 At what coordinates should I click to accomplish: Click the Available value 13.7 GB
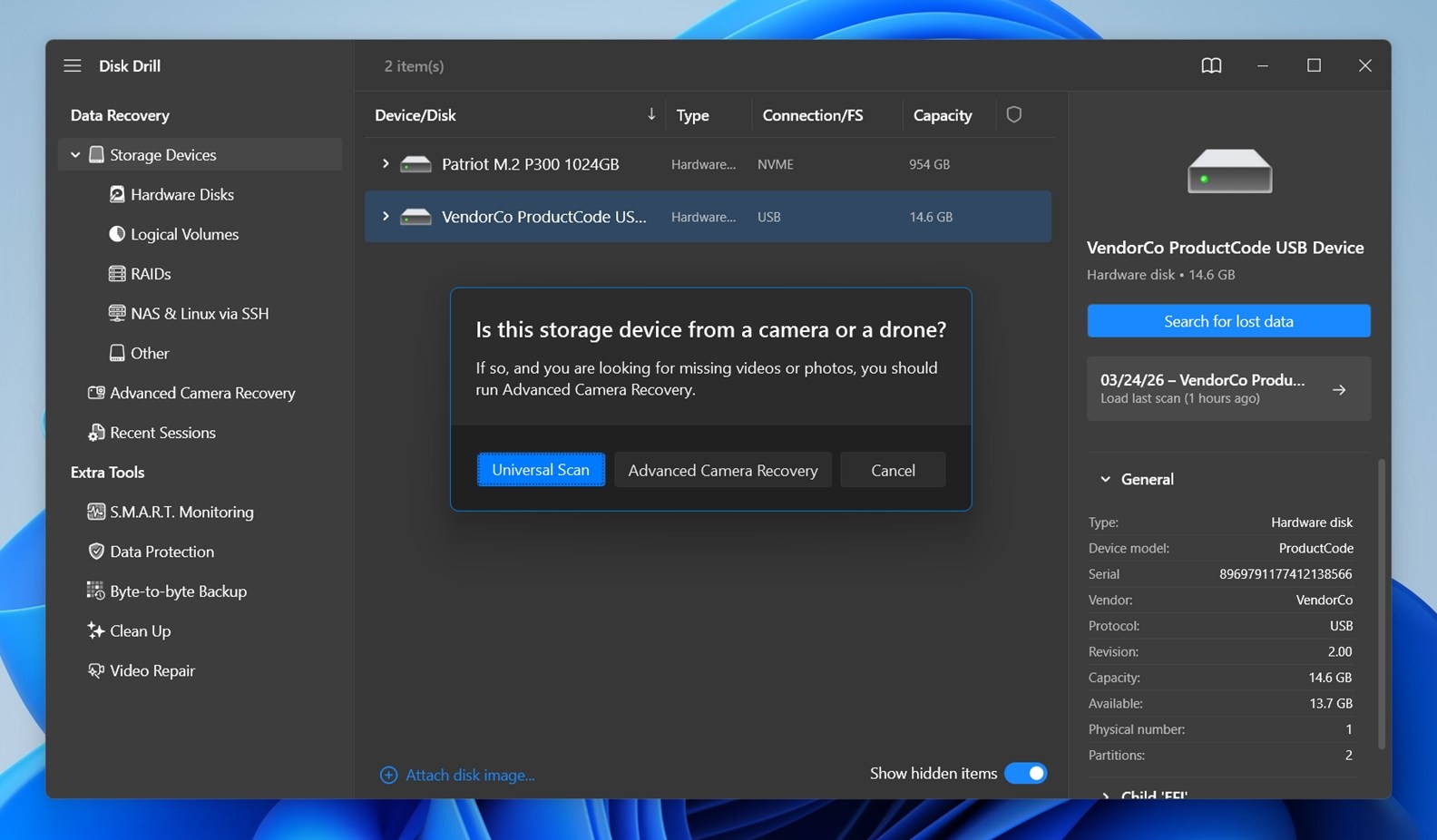coord(1330,703)
